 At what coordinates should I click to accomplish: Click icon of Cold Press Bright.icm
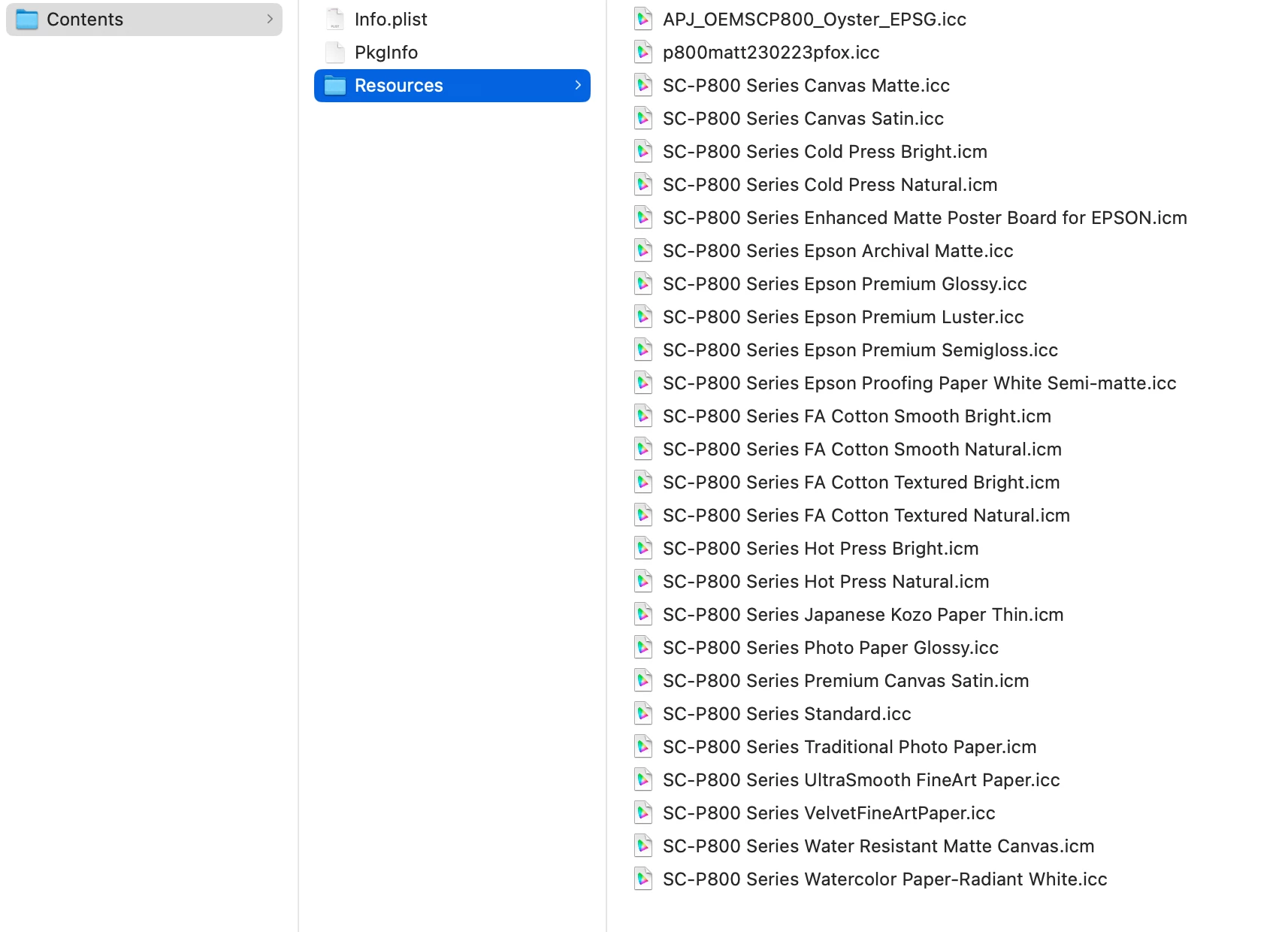643,152
